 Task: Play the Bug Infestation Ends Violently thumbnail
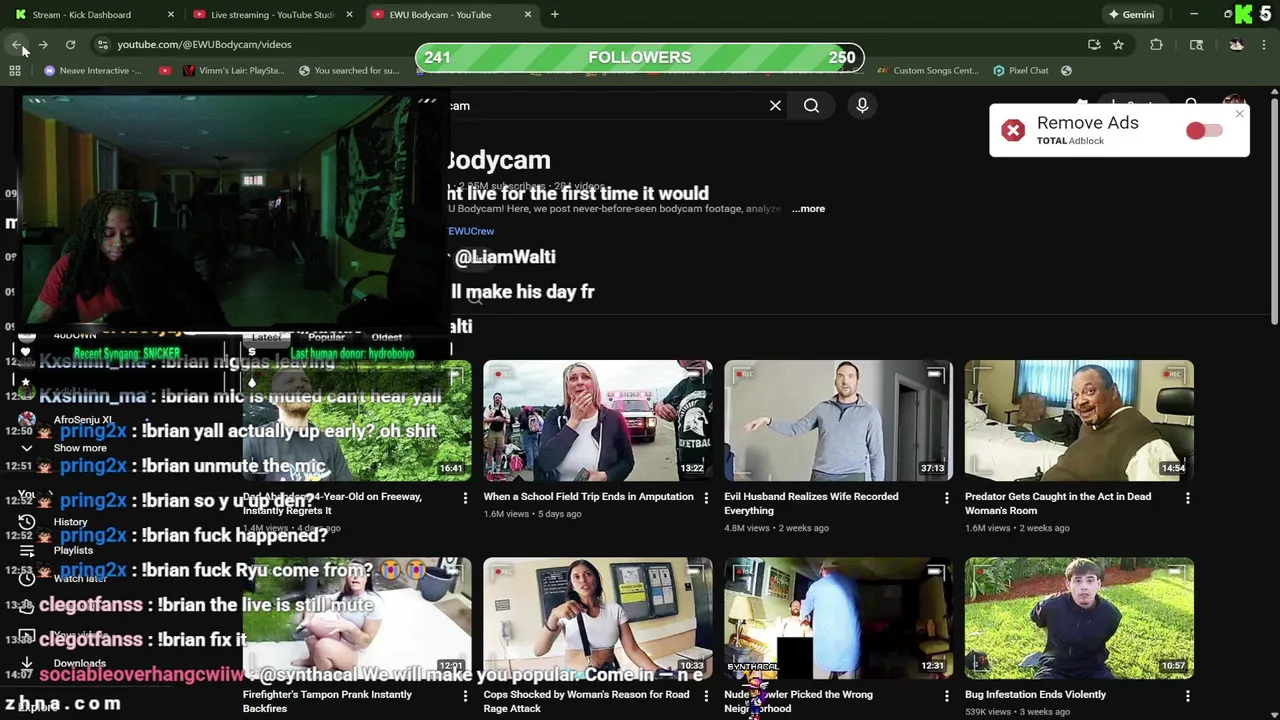click(x=1079, y=618)
